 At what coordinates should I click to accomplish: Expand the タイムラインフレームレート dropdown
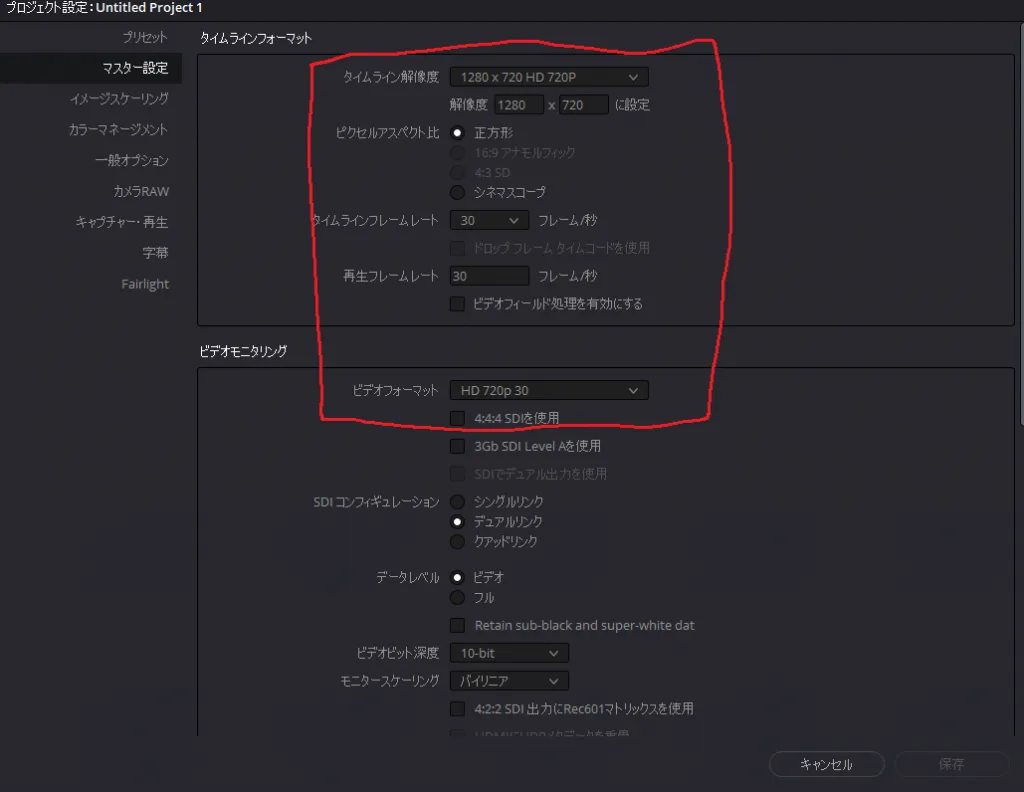(488, 220)
